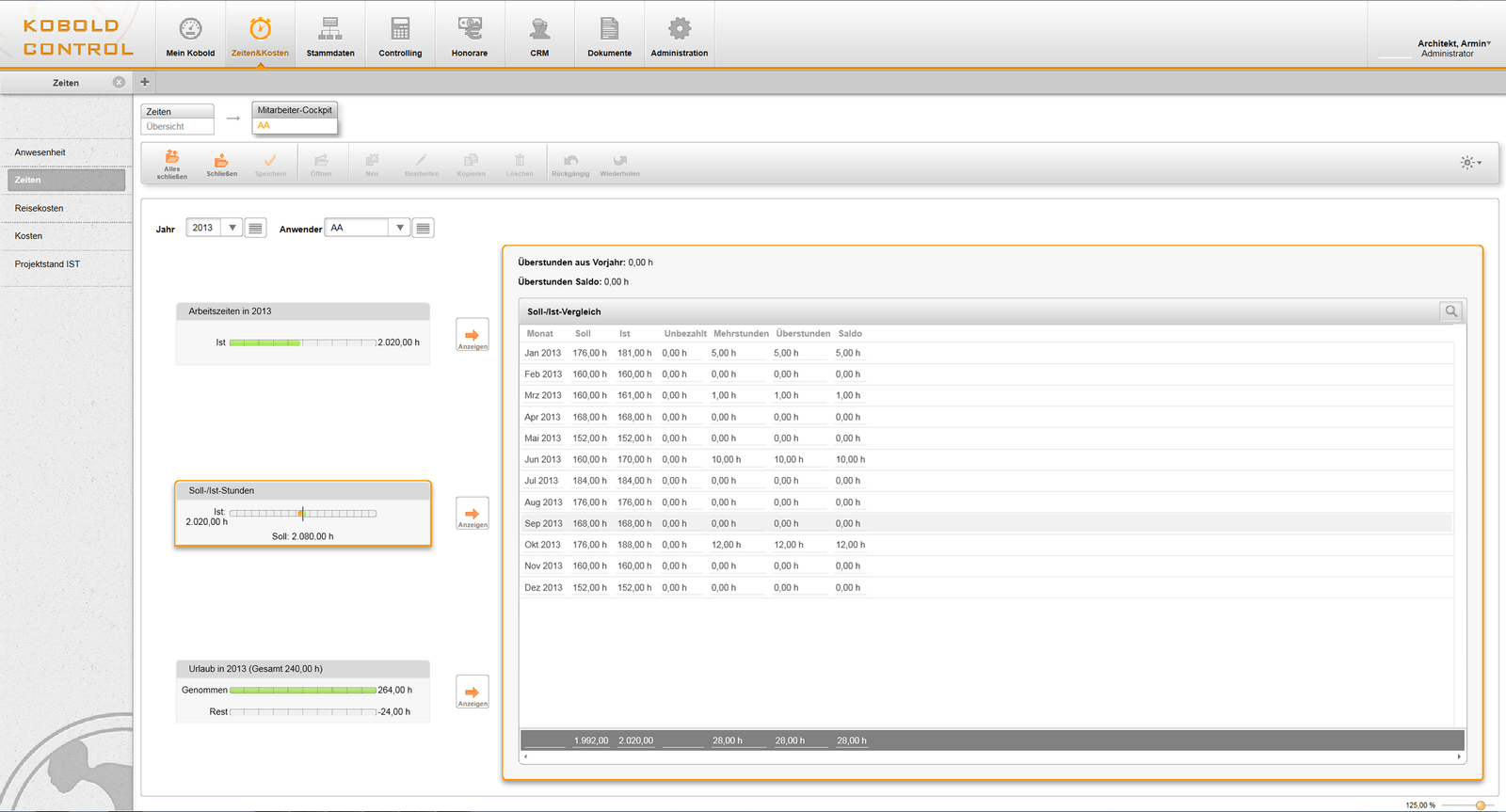Open the Dokumente module
The width and height of the screenshot is (1506, 812).
[x=610, y=36]
